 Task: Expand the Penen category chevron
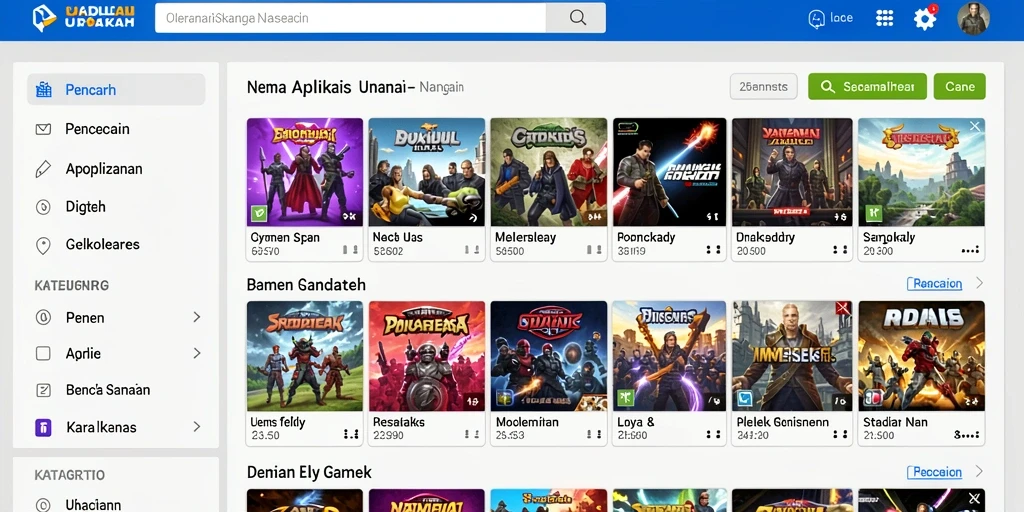[x=197, y=317]
